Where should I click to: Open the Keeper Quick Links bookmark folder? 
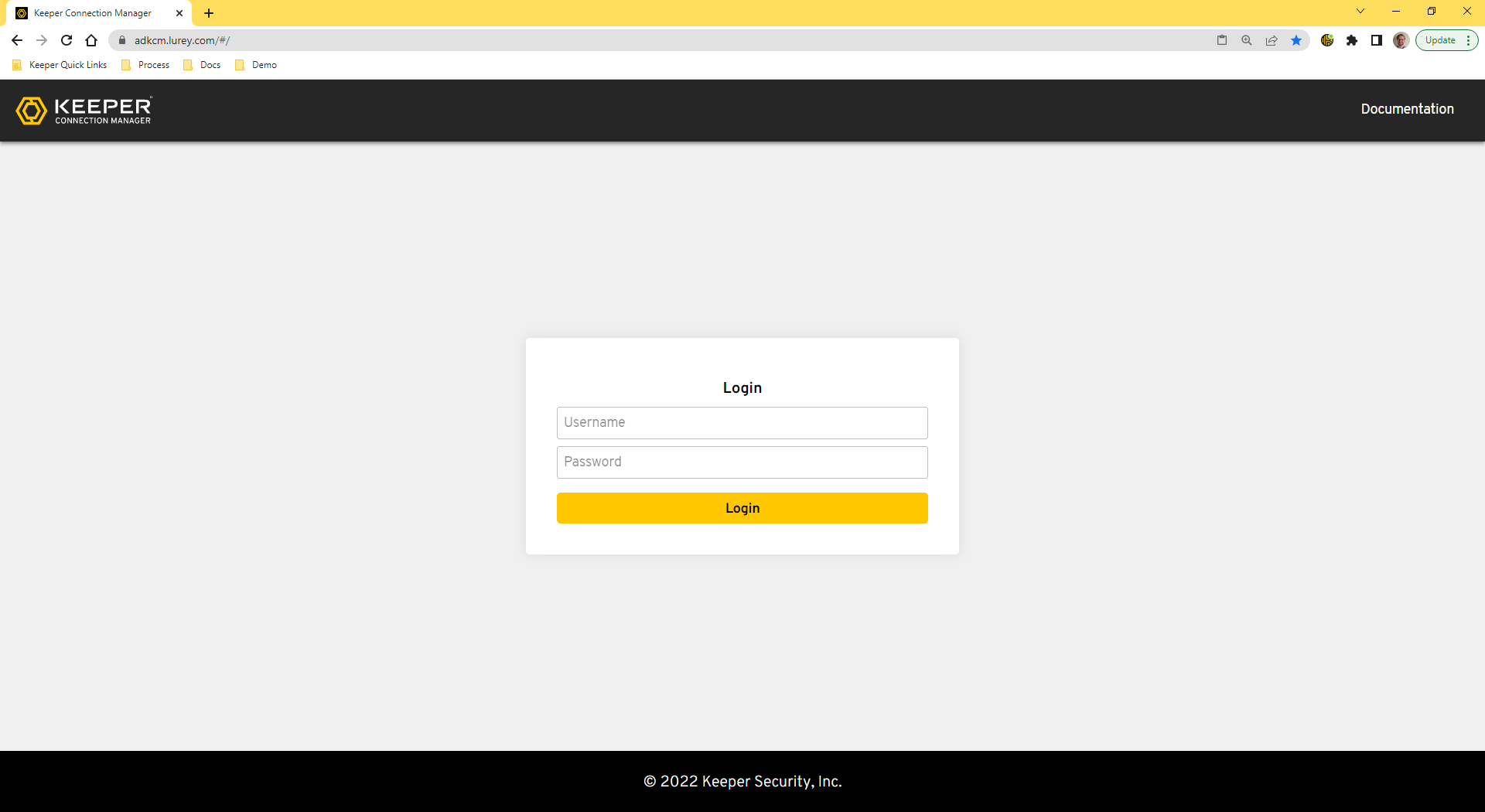pyautogui.click(x=60, y=65)
